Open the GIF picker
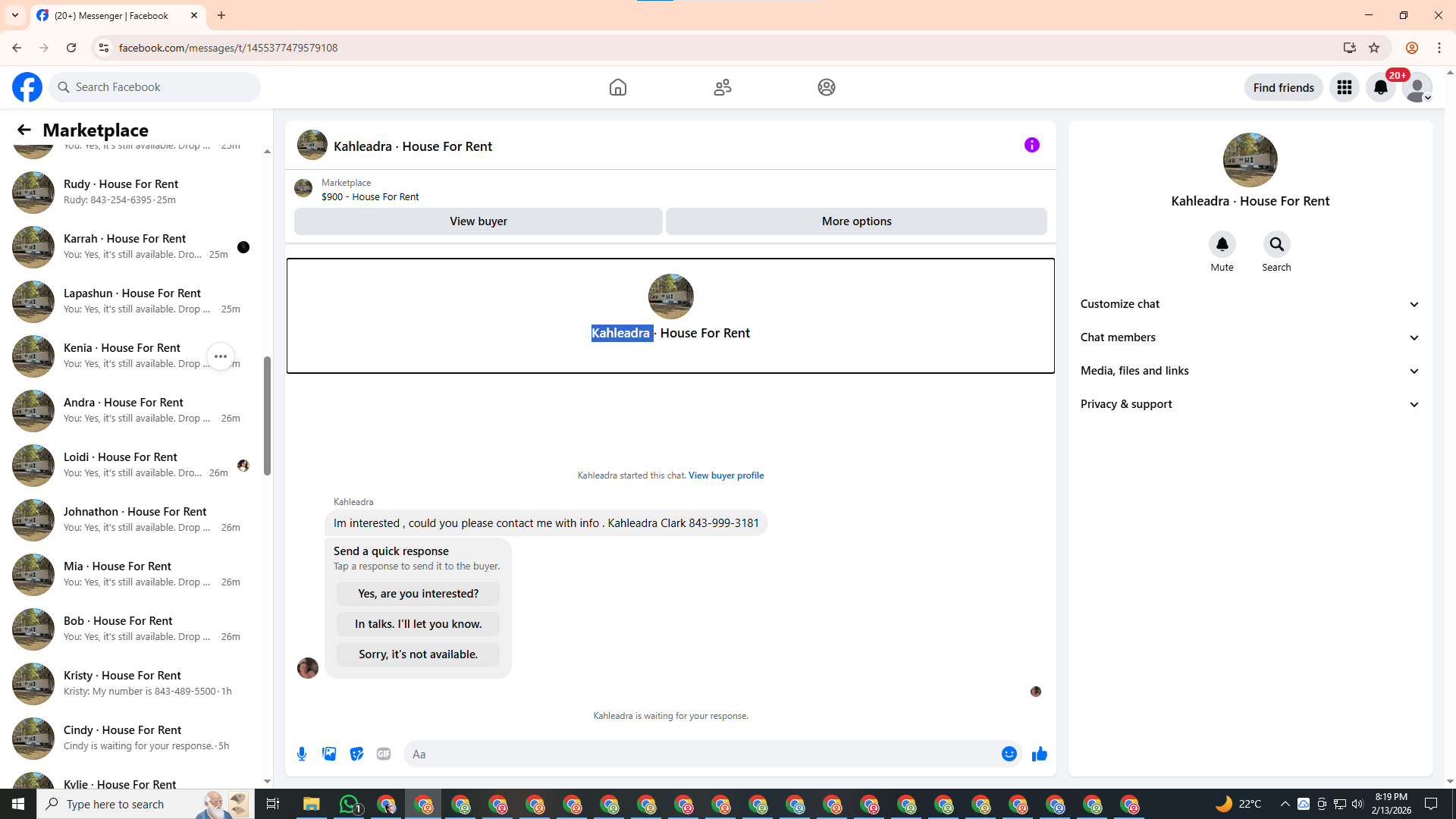 pyautogui.click(x=384, y=754)
